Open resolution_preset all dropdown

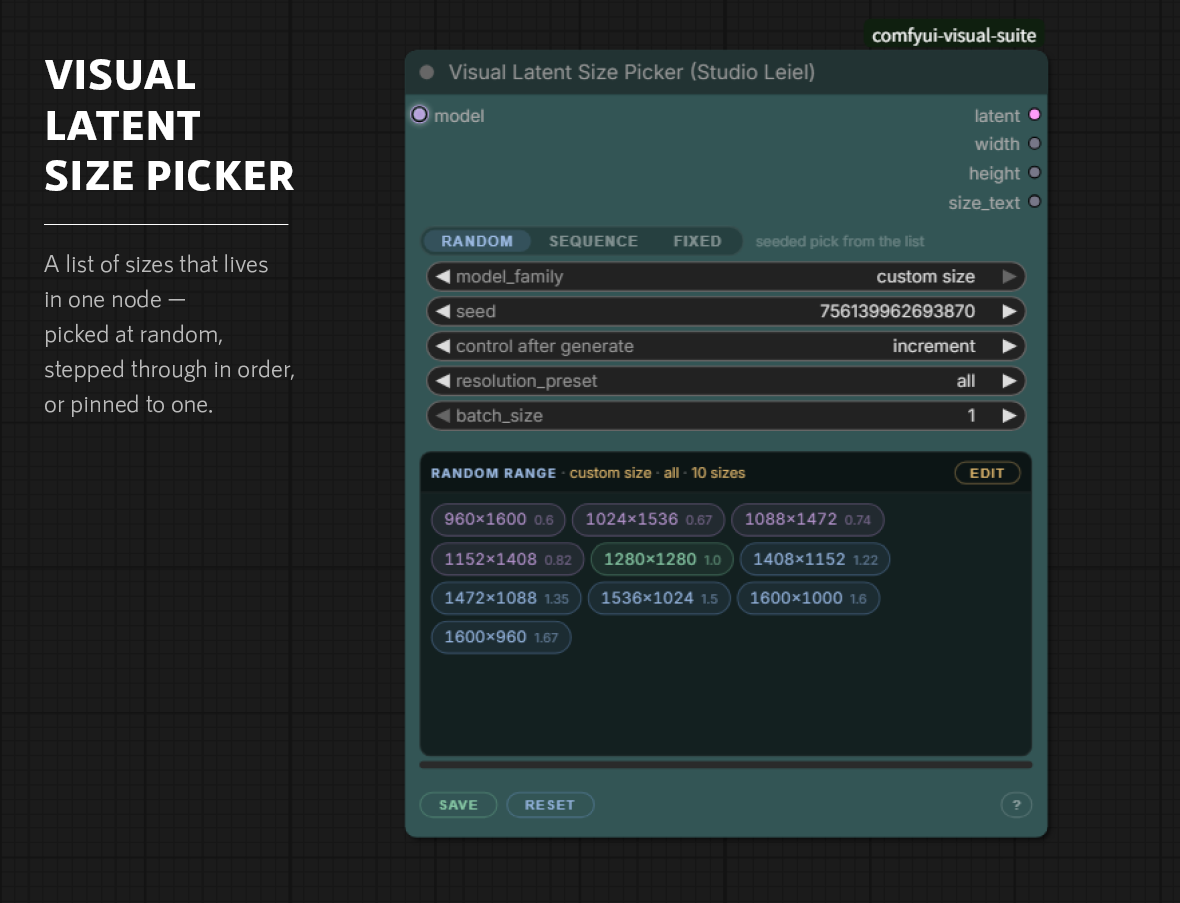[x=726, y=381]
